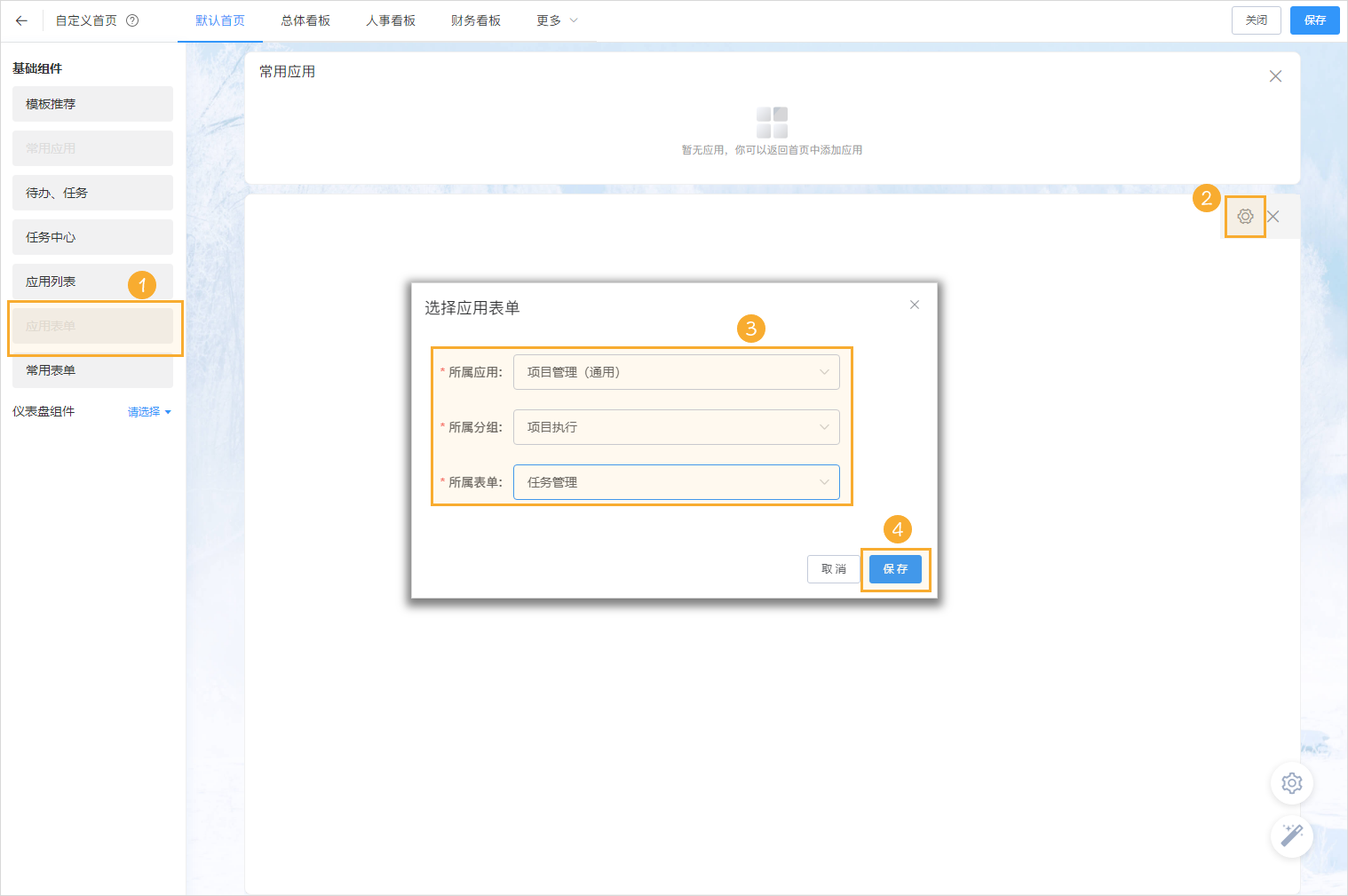The height and width of the screenshot is (896, 1348).
Task: Click the floating settings gear at bottom right
Action: click(1292, 782)
